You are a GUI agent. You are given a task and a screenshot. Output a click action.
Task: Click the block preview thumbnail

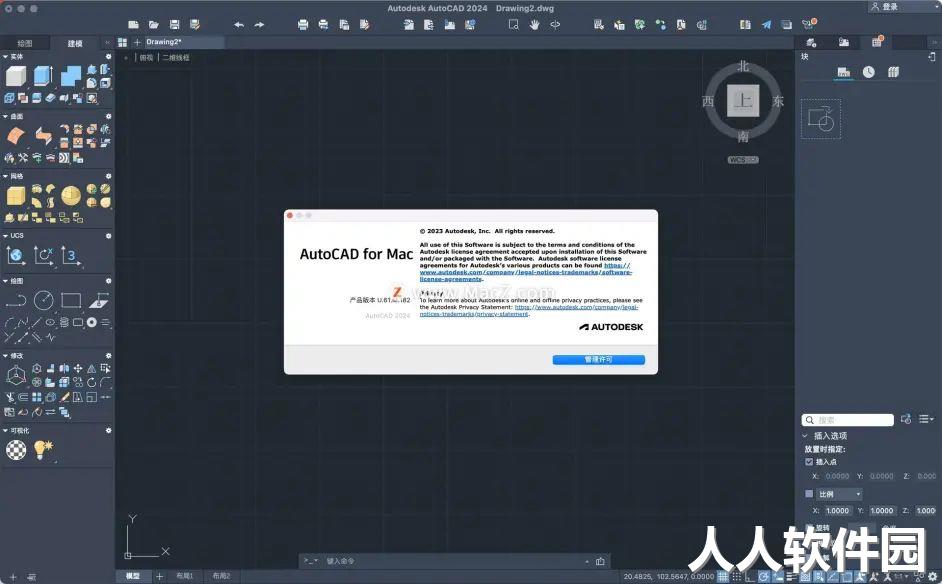[821, 119]
